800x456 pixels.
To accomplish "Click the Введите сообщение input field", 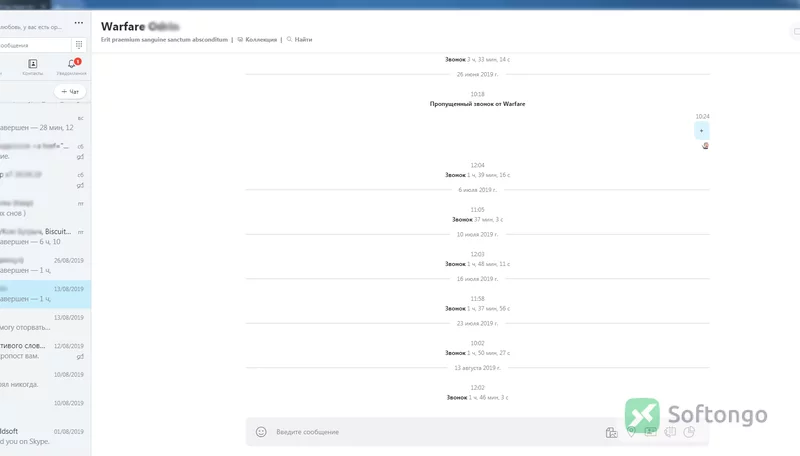I will [x=434, y=432].
